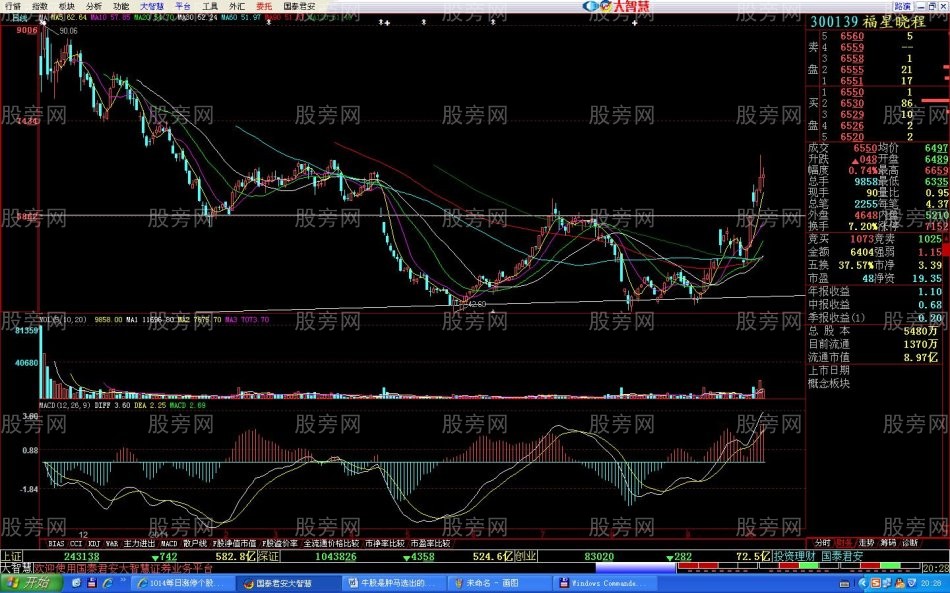Click the 年报收益 row in info panel

[x=876, y=291]
